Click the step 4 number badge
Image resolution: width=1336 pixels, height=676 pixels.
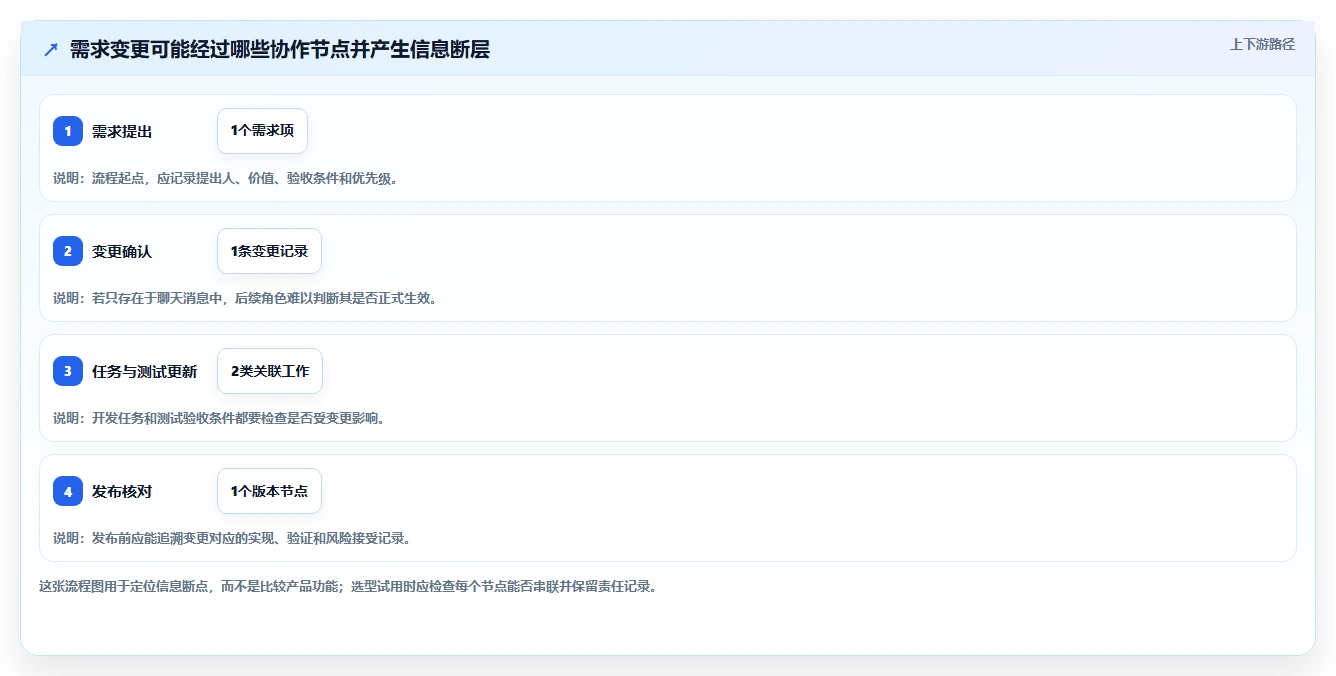(x=68, y=491)
